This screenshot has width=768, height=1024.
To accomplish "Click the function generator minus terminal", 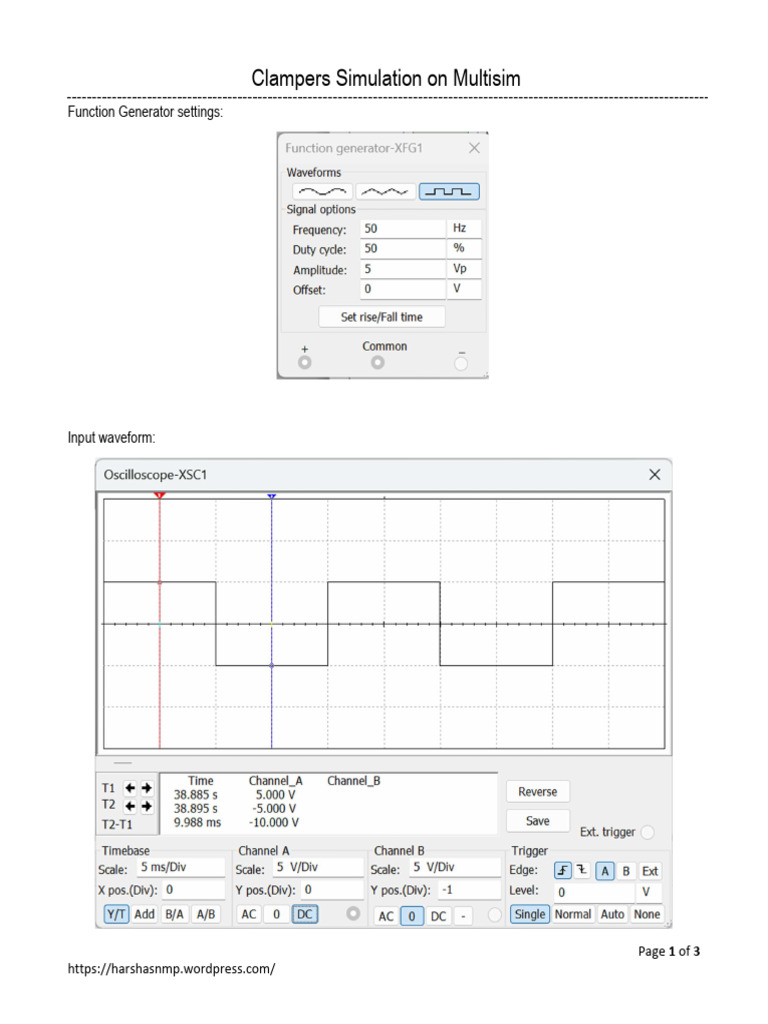I will pyautogui.click(x=461, y=363).
